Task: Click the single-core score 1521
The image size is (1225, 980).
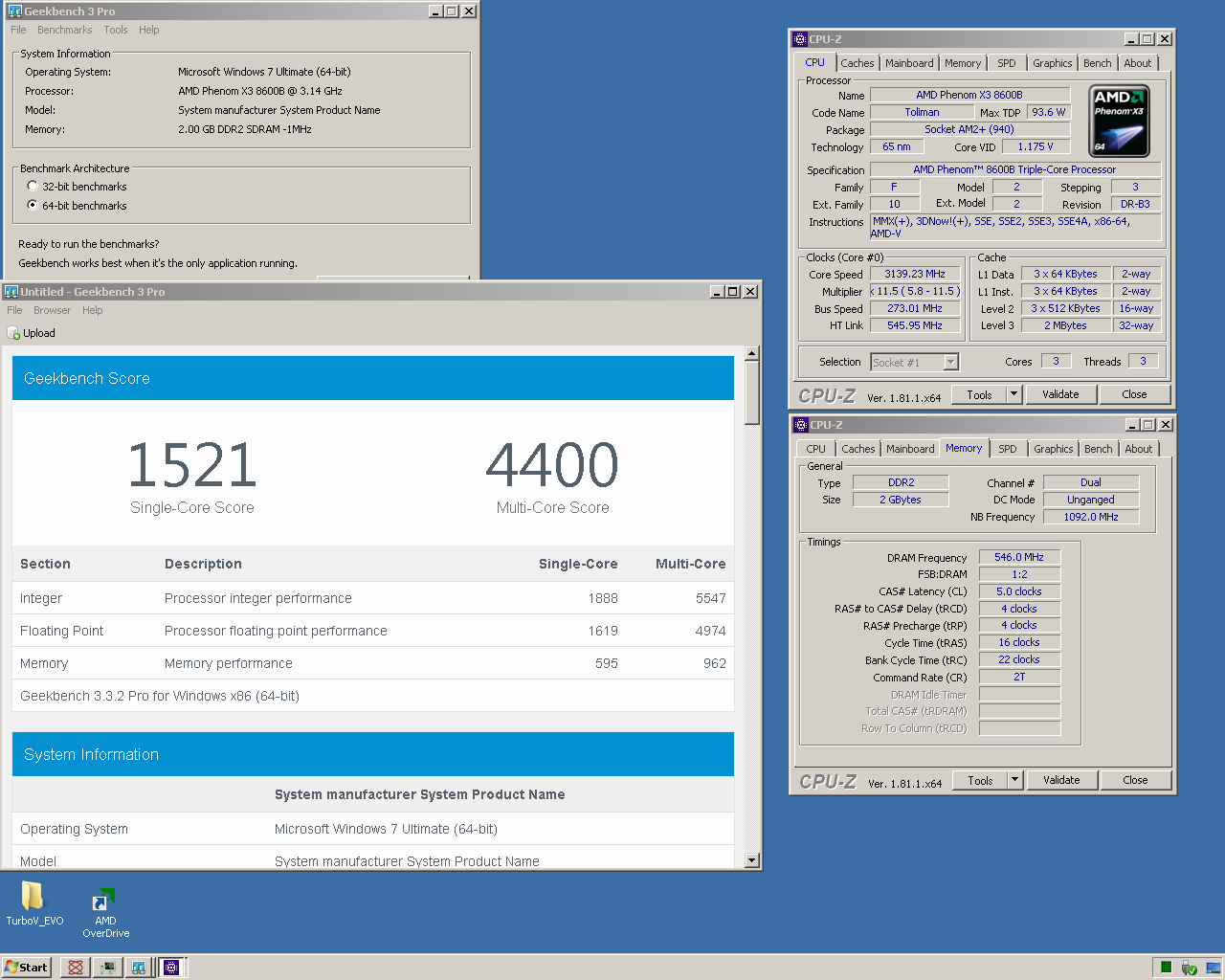Action: tap(192, 465)
